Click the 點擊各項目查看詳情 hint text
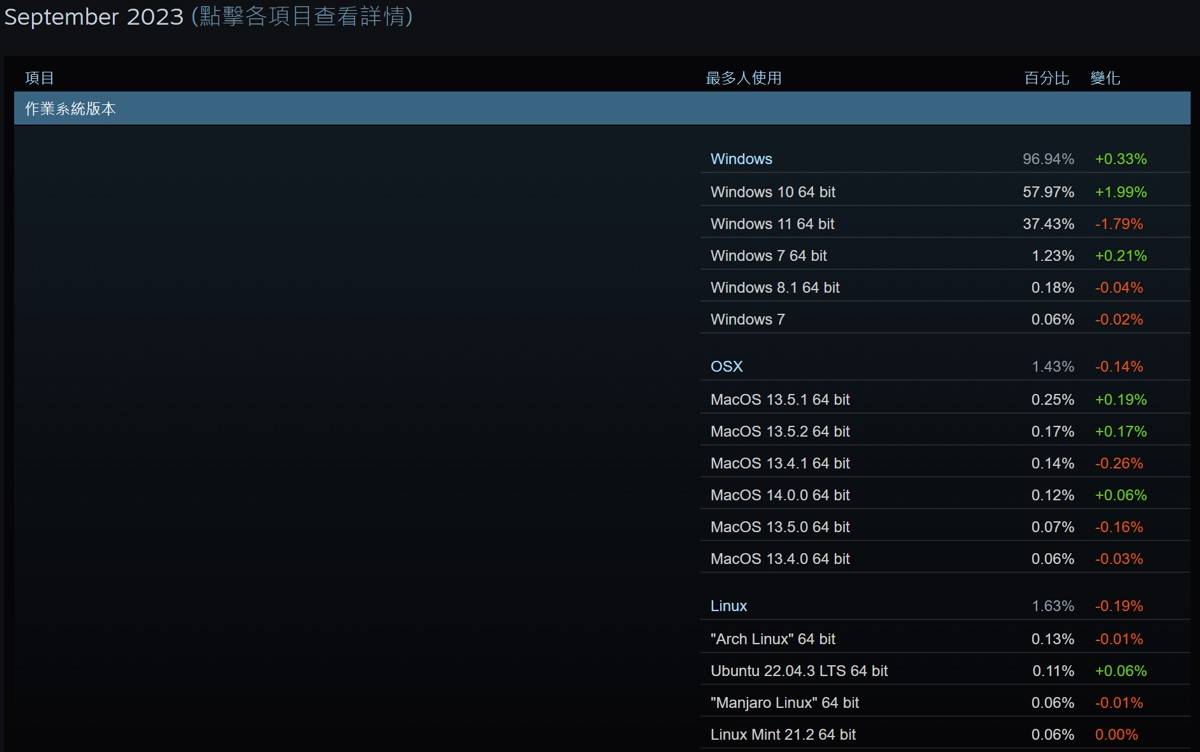1200x752 pixels. (x=302, y=17)
